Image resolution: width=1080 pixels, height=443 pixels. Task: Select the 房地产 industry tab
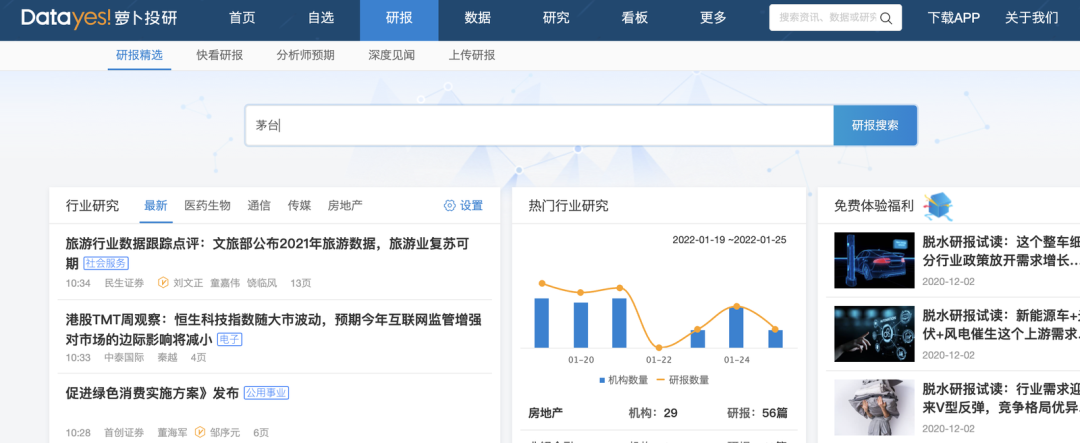[345, 205]
